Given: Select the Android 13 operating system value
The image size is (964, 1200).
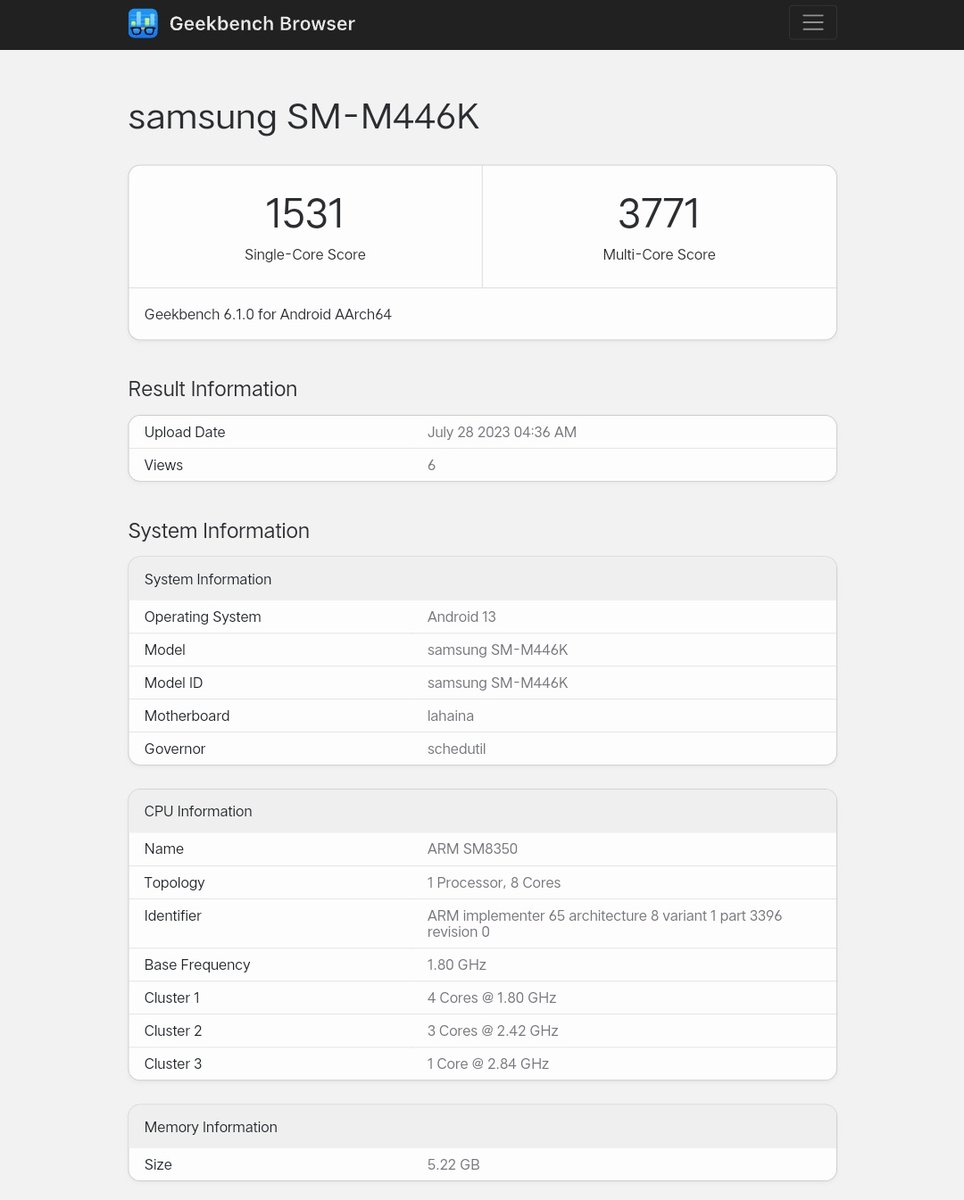Looking at the screenshot, I should [461, 617].
